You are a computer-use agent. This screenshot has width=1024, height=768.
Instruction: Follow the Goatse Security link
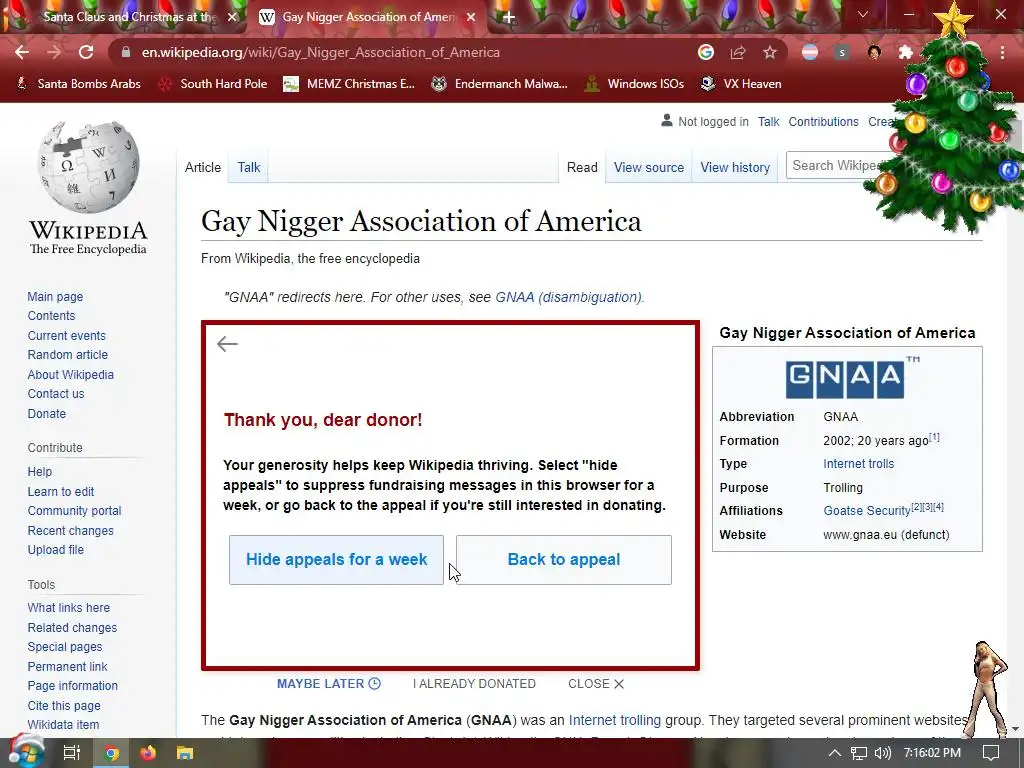pos(867,511)
